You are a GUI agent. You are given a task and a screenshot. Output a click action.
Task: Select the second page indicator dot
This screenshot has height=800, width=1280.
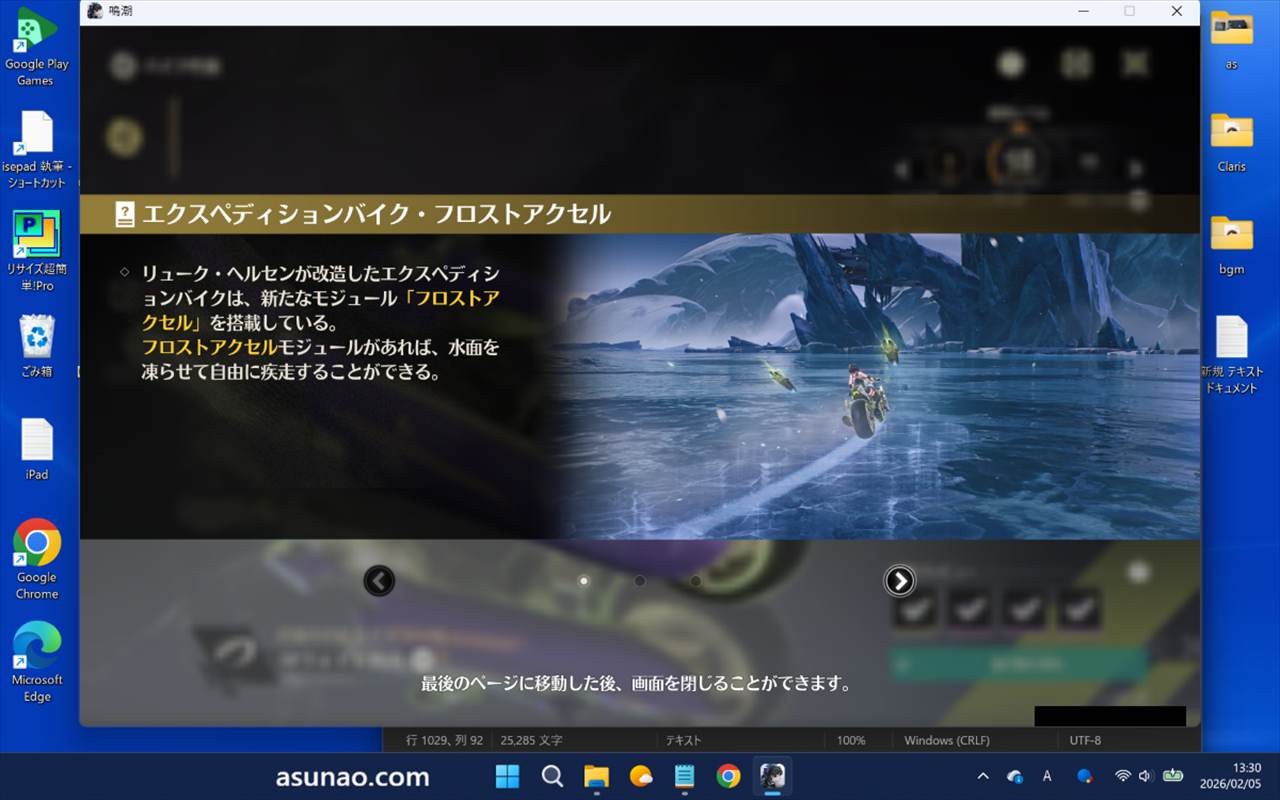click(640, 580)
